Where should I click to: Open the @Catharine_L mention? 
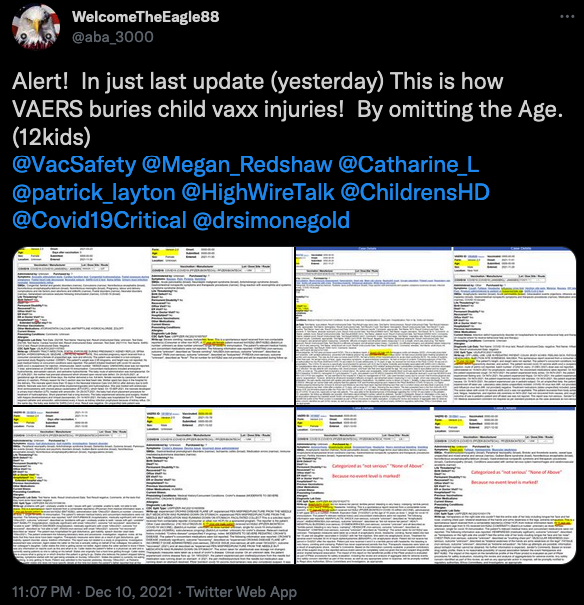click(x=408, y=165)
